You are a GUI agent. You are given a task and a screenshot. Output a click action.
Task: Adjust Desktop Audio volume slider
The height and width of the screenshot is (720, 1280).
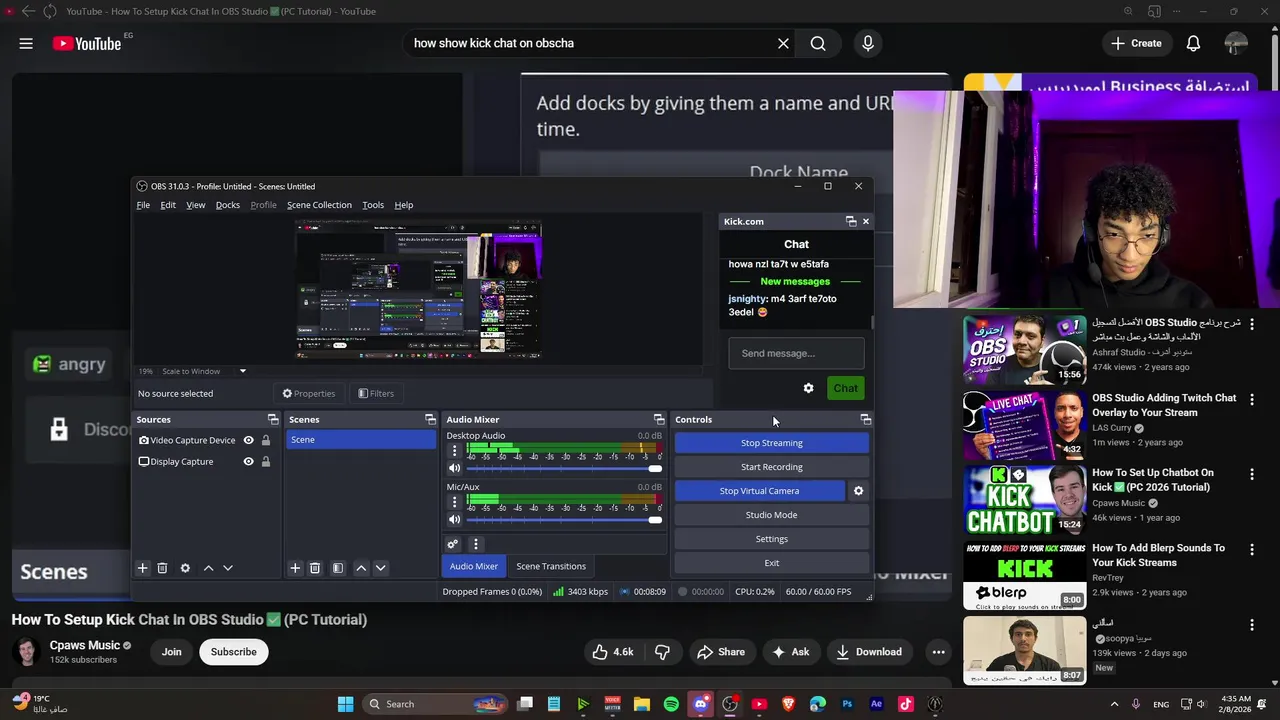coord(564,468)
